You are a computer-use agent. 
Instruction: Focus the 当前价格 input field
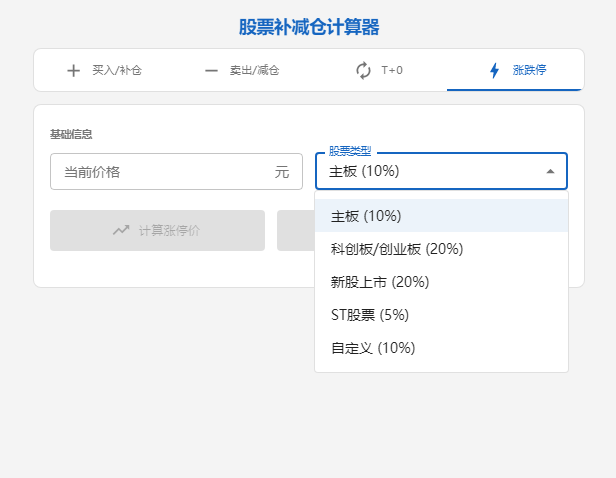pos(160,171)
